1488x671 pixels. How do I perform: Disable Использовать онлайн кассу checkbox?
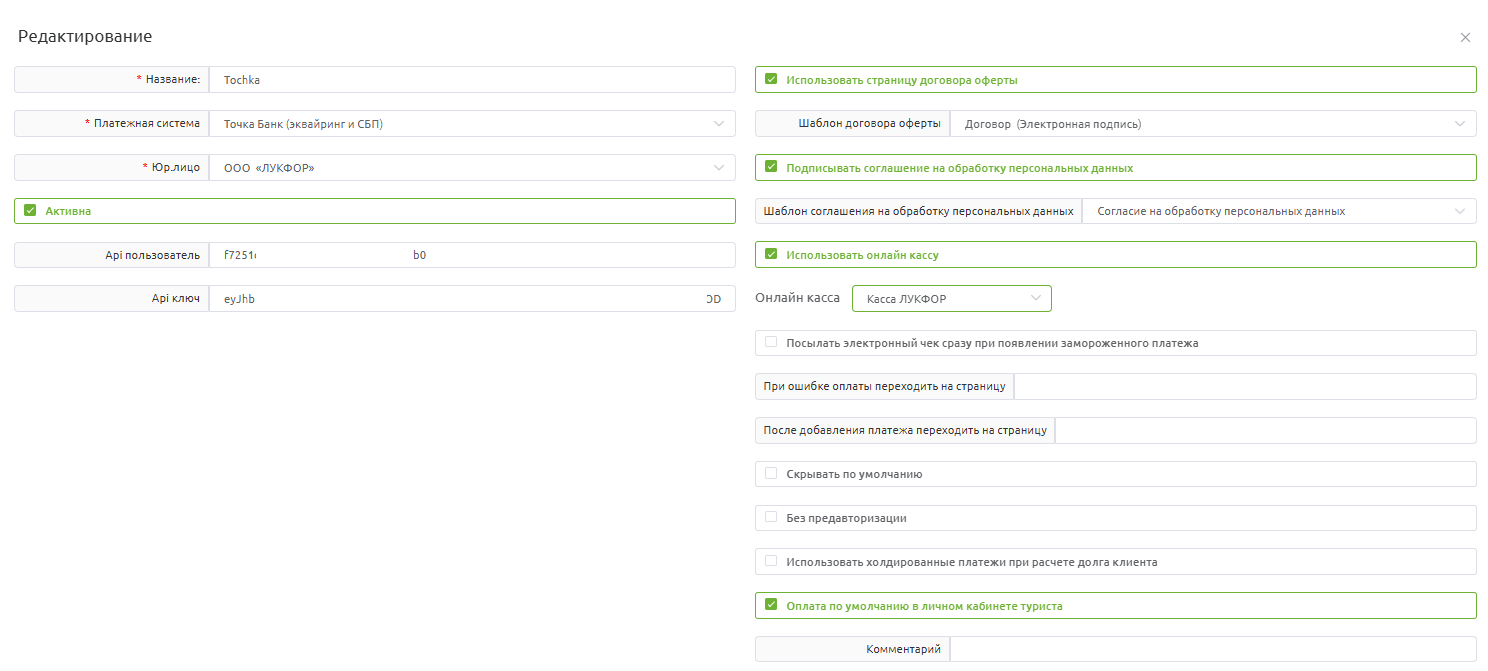click(771, 255)
